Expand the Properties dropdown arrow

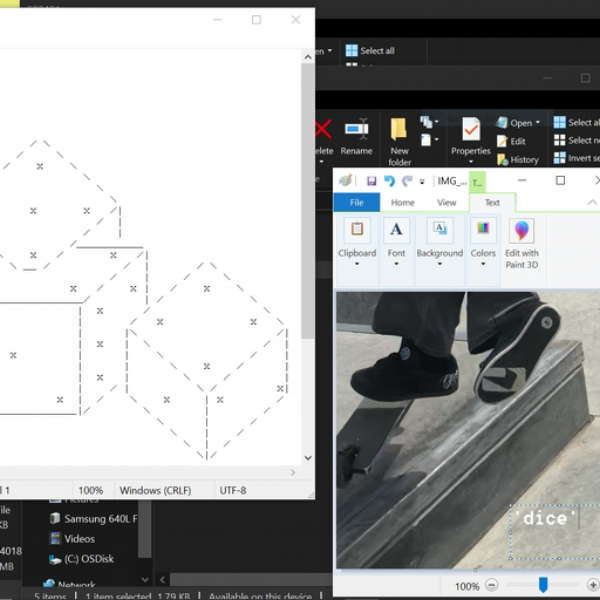(x=471, y=161)
